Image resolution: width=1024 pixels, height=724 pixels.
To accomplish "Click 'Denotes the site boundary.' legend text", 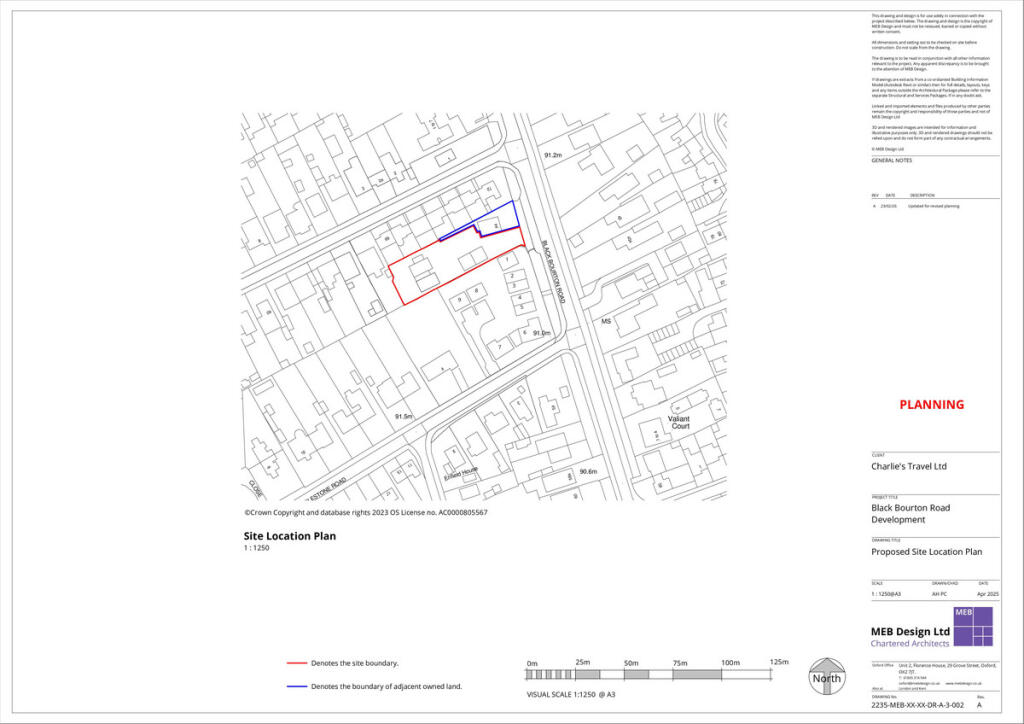I will pyautogui.click(x=355, y=663).
